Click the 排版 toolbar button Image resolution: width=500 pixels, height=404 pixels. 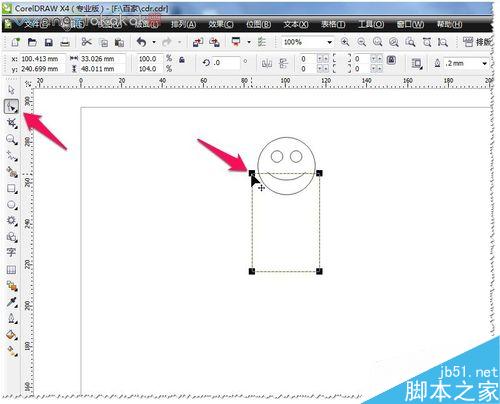[x=477, y=42]
